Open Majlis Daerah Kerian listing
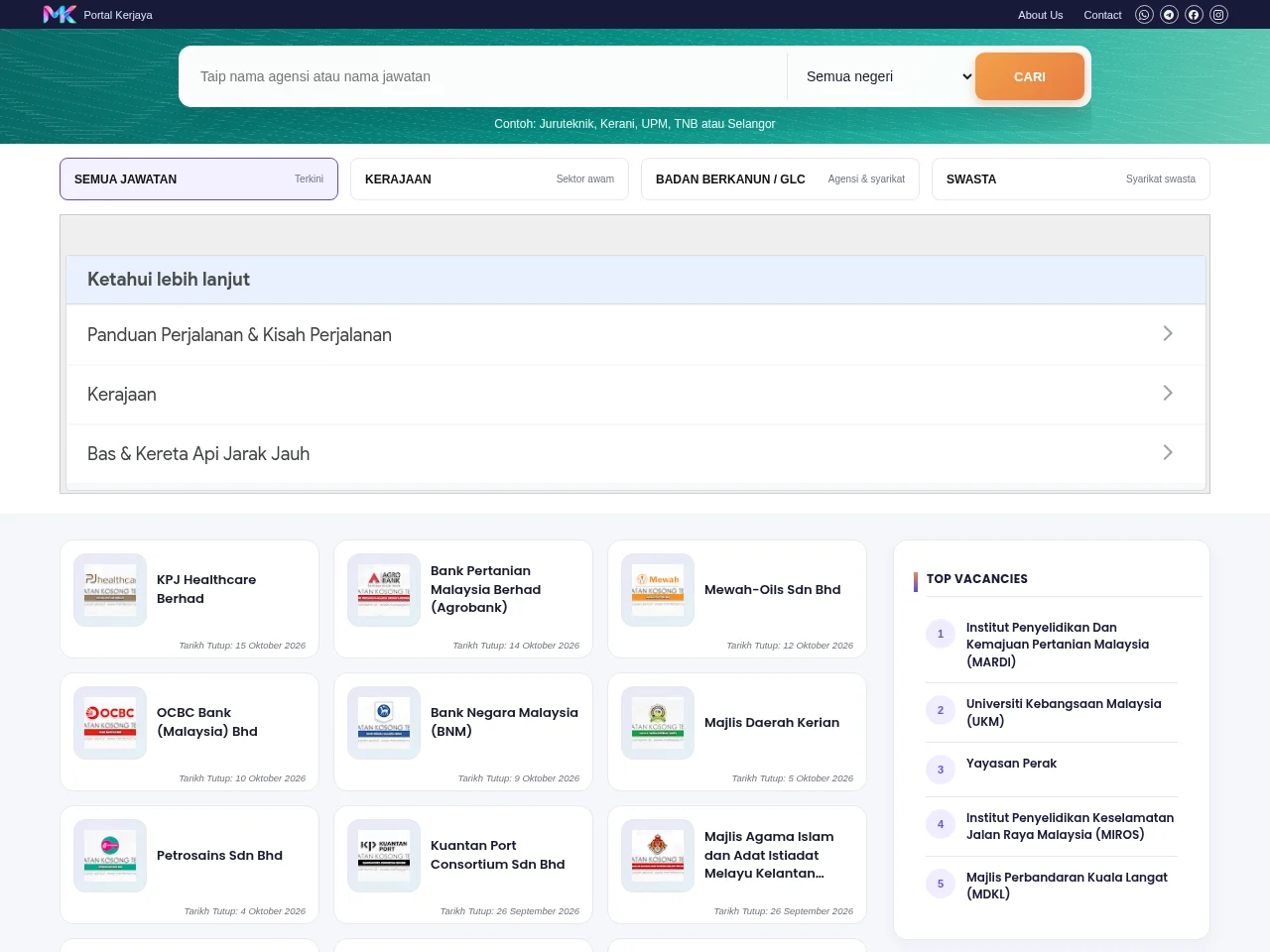This screenshot has height=952, width=1270. coord(772,722)
